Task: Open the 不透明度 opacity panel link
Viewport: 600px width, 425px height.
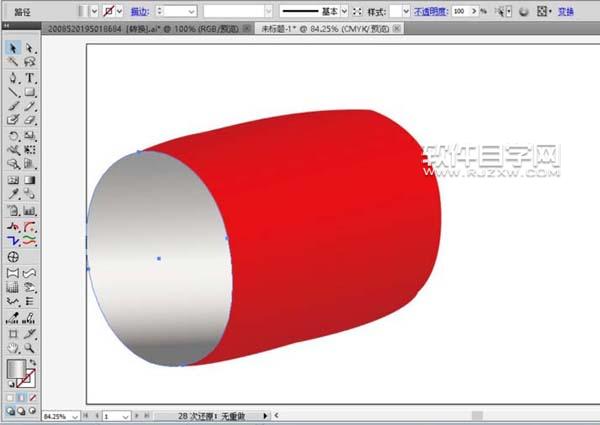Action: 430,12
